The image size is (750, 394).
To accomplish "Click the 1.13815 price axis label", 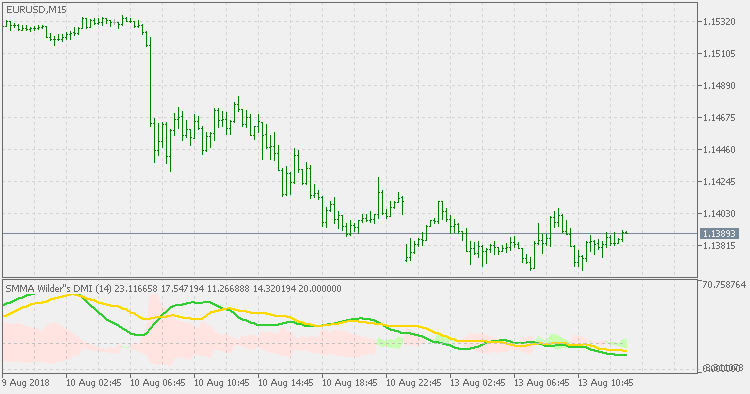I will [x=719, y=246].
